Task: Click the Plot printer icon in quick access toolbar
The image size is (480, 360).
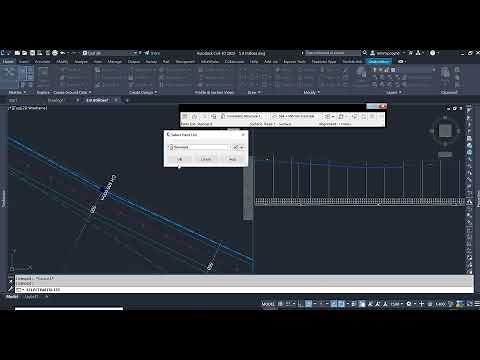Action: [x=55, y=53]
